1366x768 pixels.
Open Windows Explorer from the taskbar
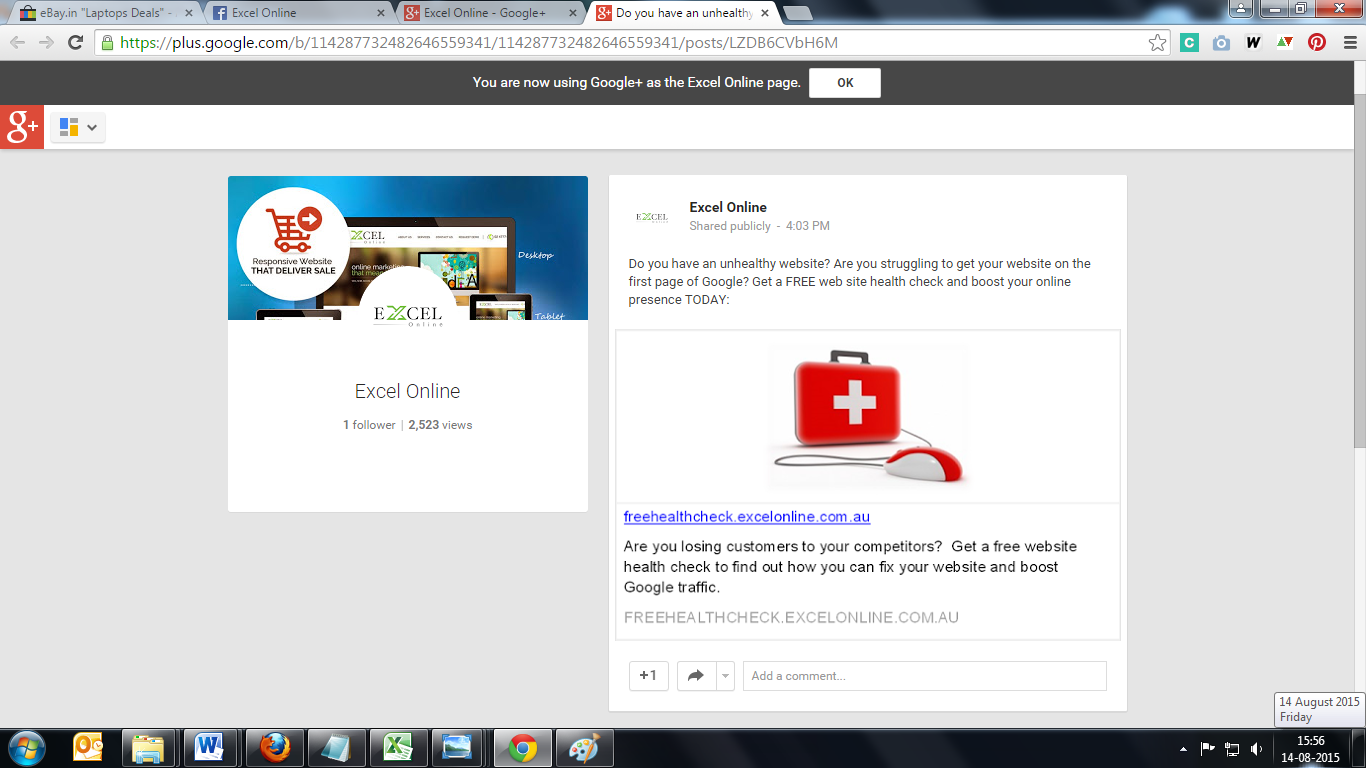148,748
